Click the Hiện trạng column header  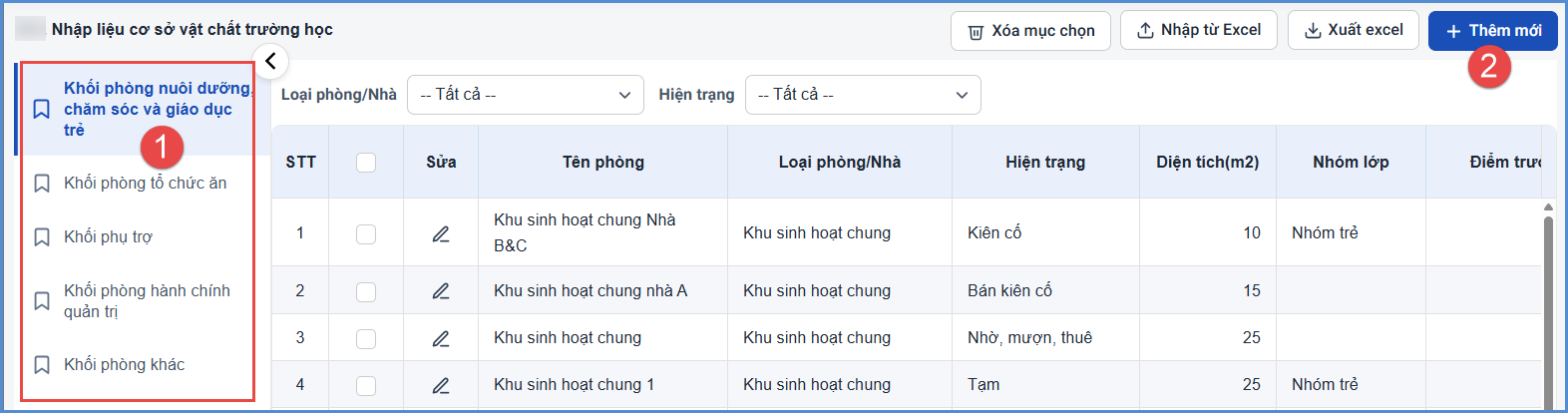tap(1045, 163)
